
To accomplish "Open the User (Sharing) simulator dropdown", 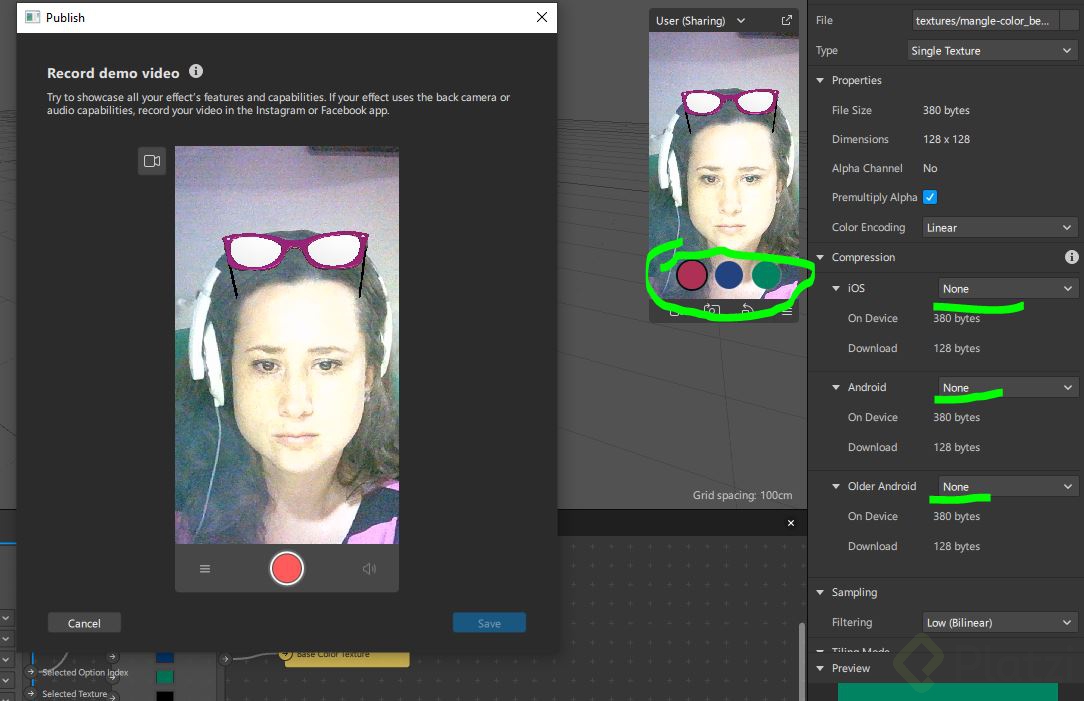I will [x=700, y=21].
